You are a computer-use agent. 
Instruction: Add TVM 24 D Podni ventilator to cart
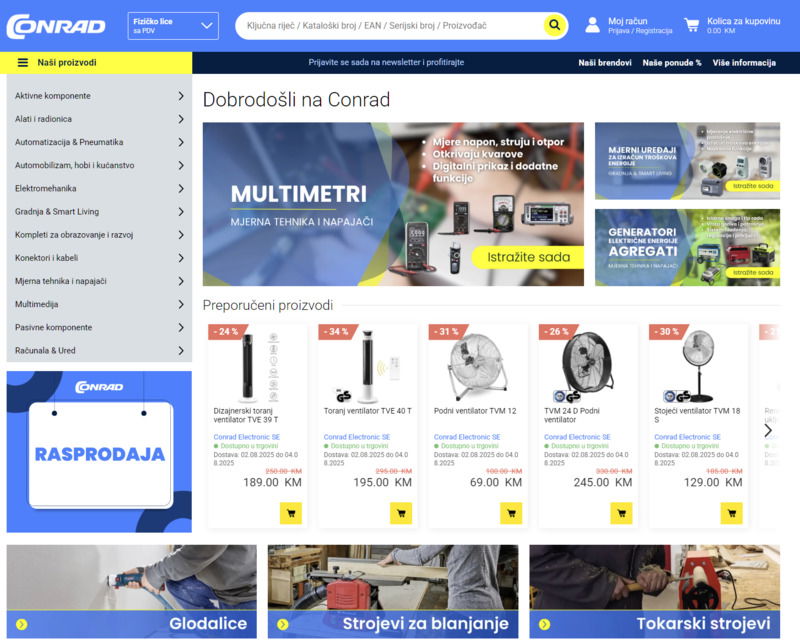click(621, 513)
